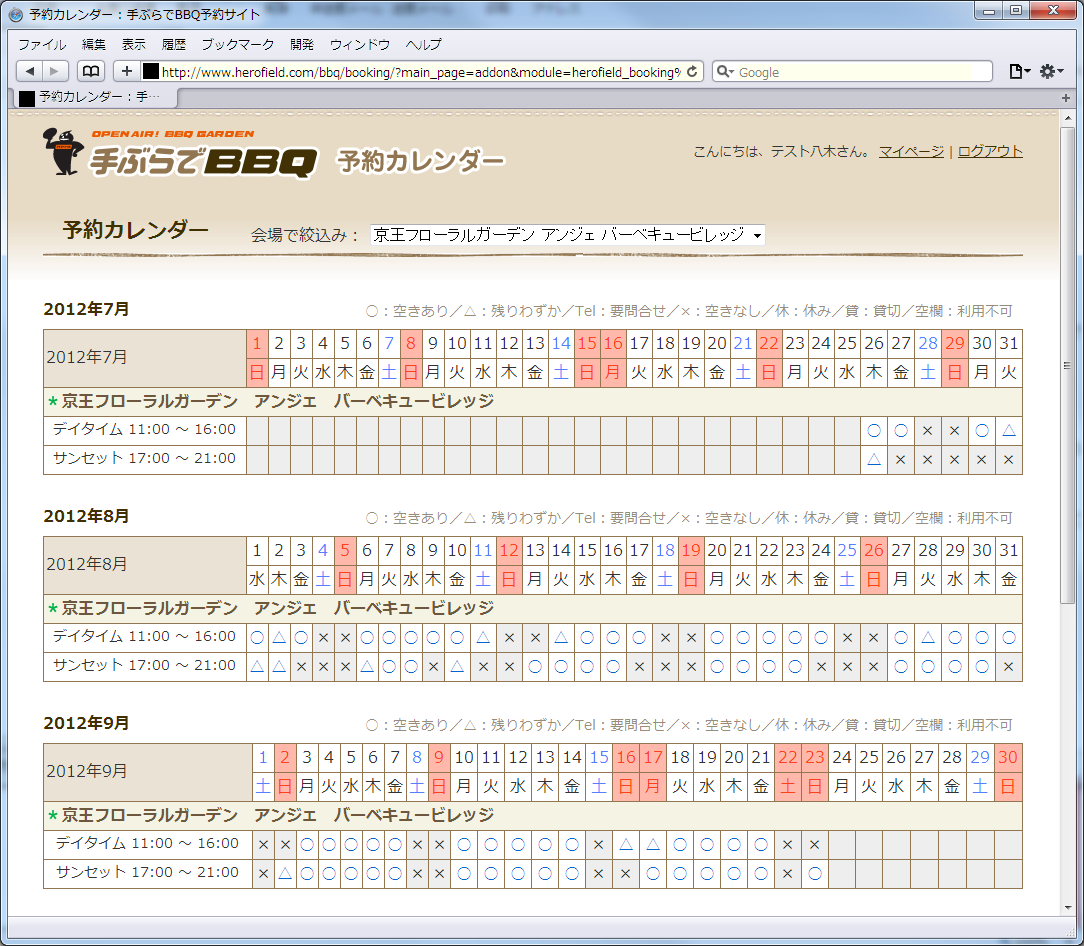Click the 手ぶらでBBQ logo

coord(180,153)
